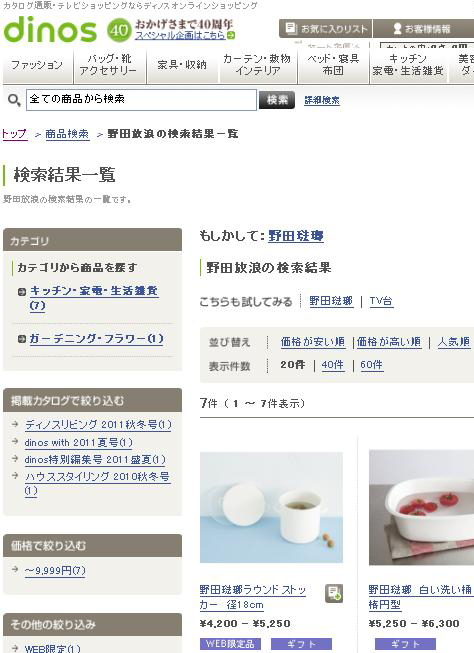The height and width of the screenshot is (653, 474).
Task: Click the 40th anniversary badge icon
Action: click(119, 30)
